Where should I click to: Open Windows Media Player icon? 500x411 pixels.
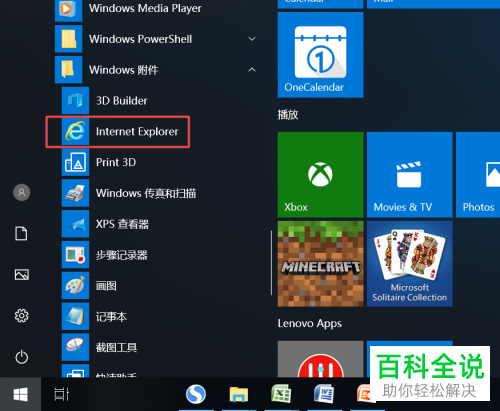click(x=68, y=10)
